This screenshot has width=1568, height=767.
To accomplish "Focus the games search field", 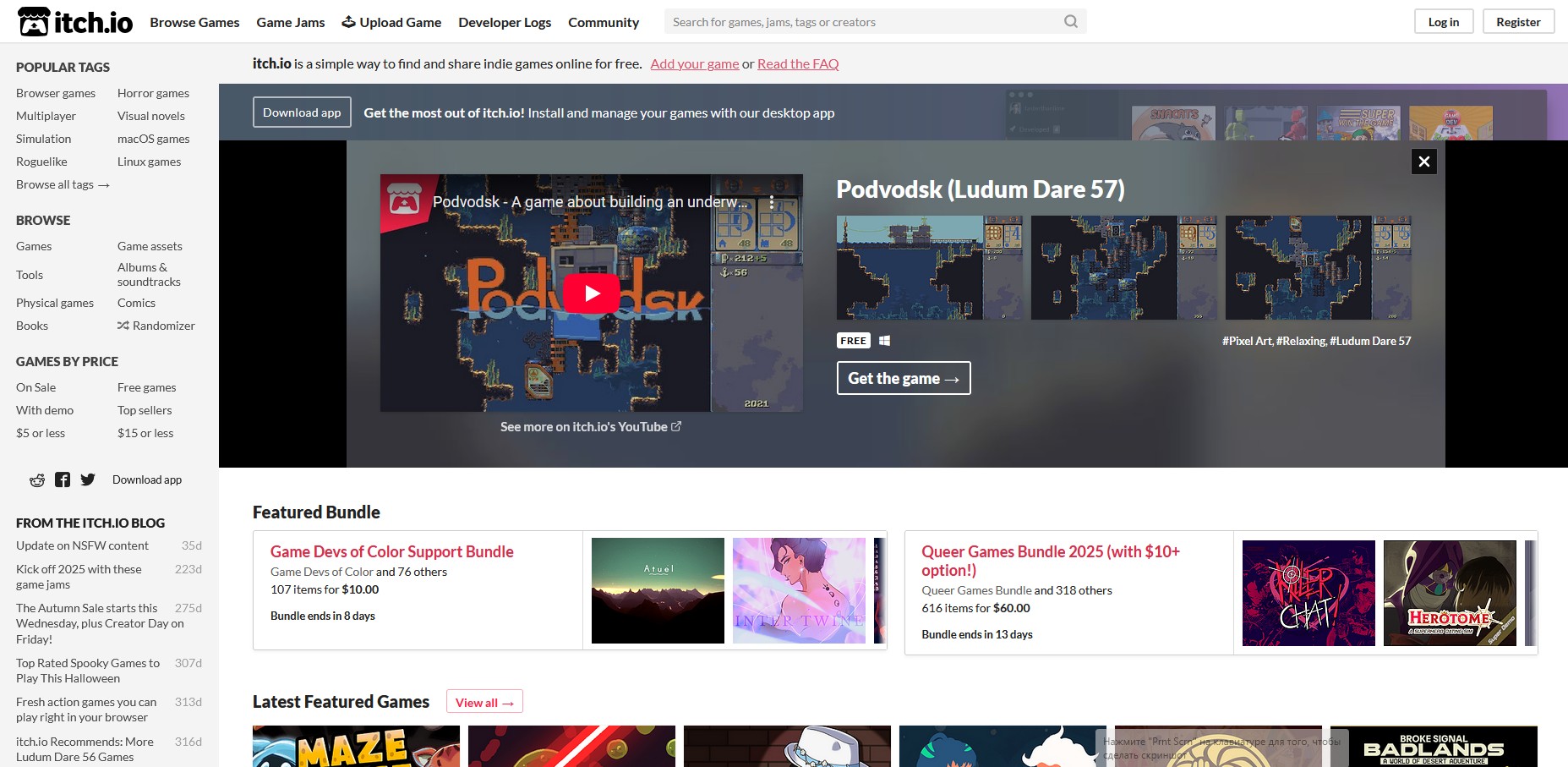I will pos(862,22).
